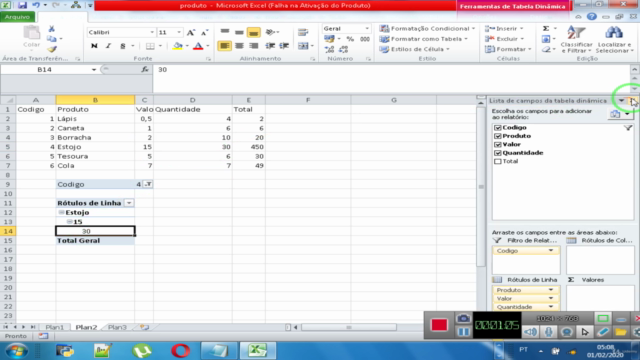
Task: Click the Underline (S) formatting icon
Action: pyautogui.click(x=122, y=46)
